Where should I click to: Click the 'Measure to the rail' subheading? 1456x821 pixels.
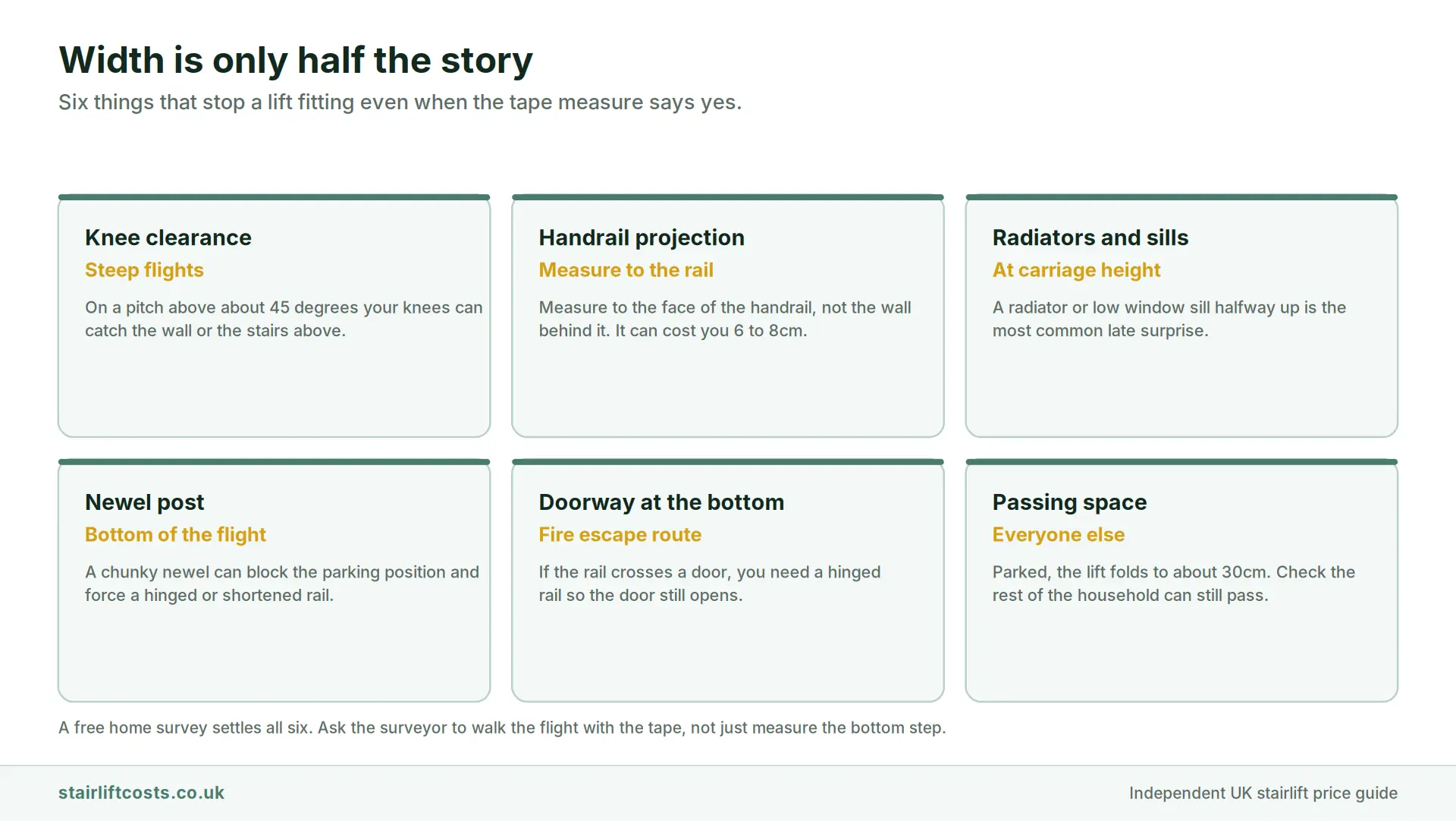click(x=626, y=270)
